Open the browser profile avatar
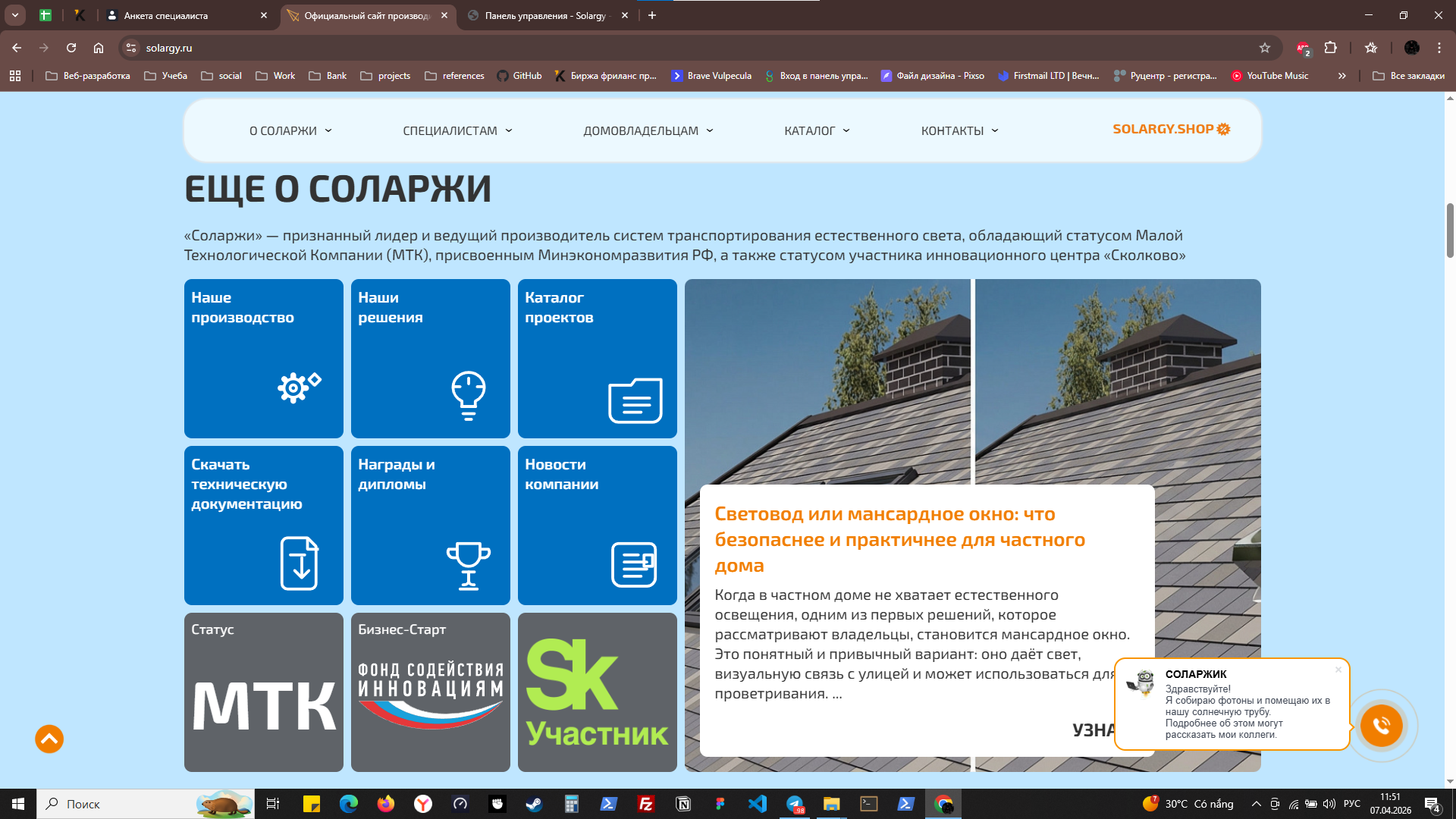Image resolution: width=1456 pixels, height=819 pixels. click(1411, 48)
